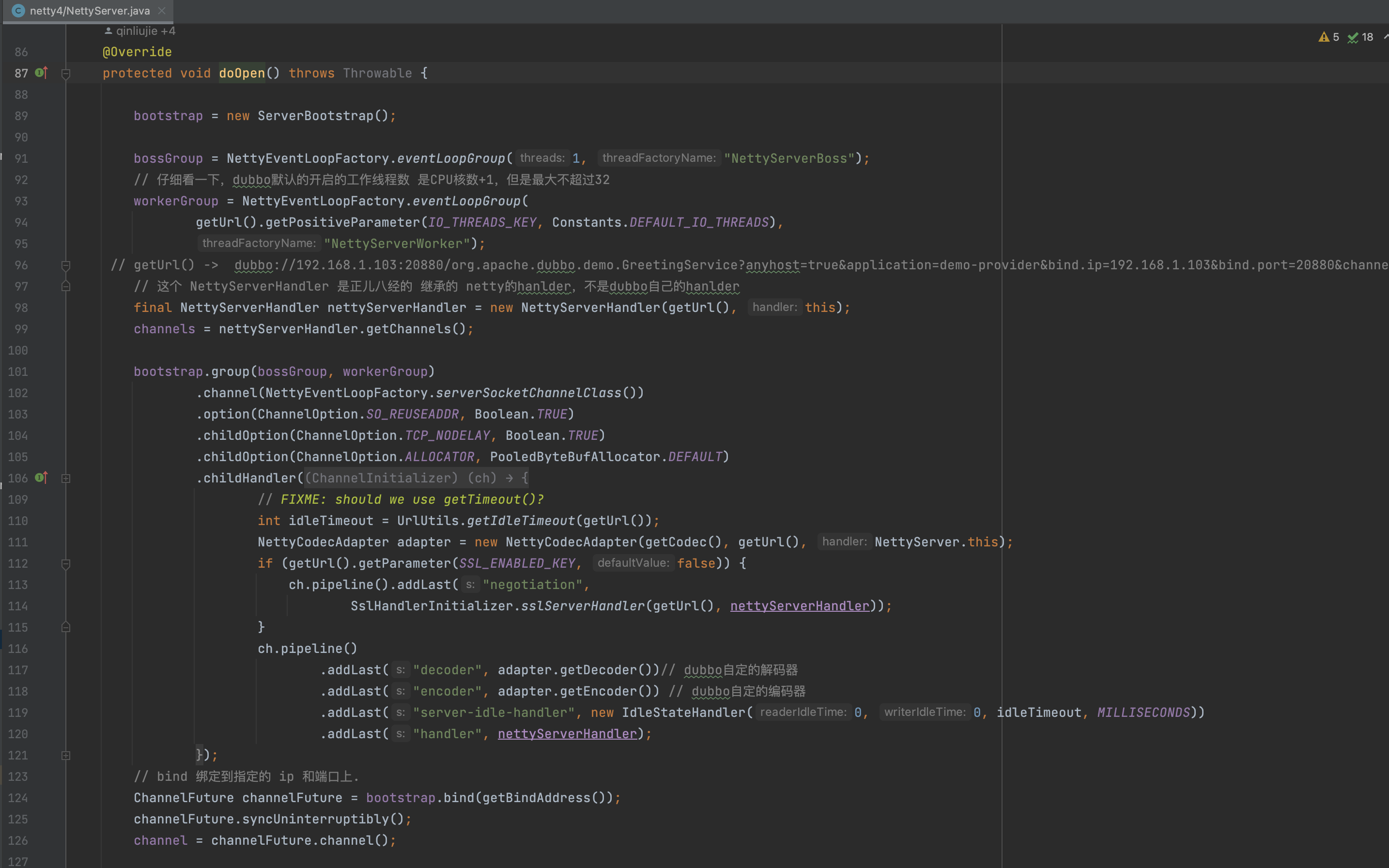The width and height of the screenshot is (1389, 868).
Task: Open the typo indicator showing 18
Action: click(1360, 37)
